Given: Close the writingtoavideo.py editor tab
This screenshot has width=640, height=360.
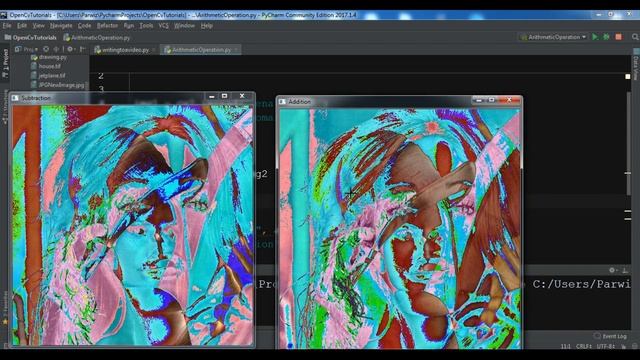Looking at the screenshot, I should coord(154,50).
